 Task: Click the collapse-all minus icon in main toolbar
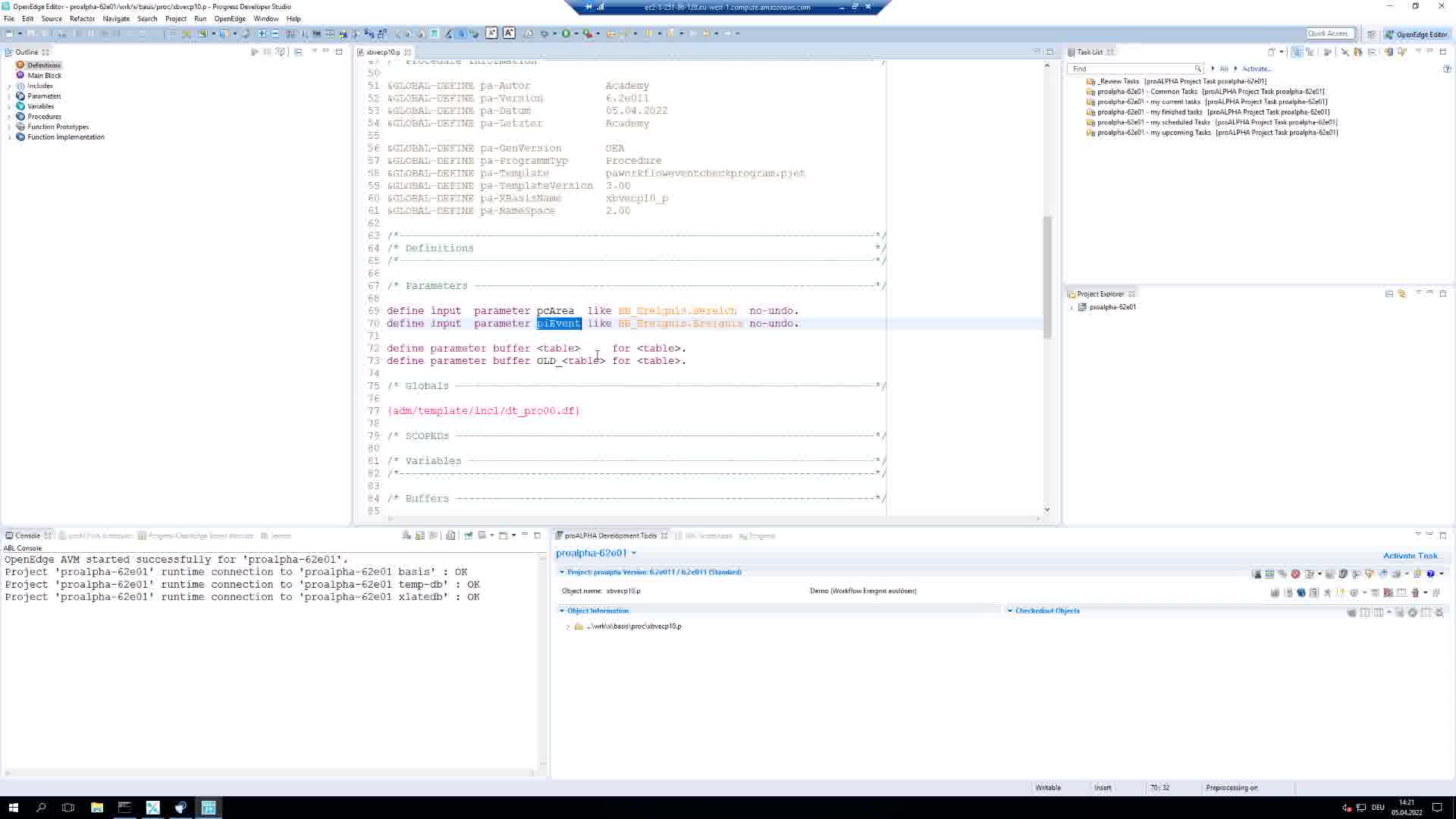pyautogui.click(x=275, y=33)
